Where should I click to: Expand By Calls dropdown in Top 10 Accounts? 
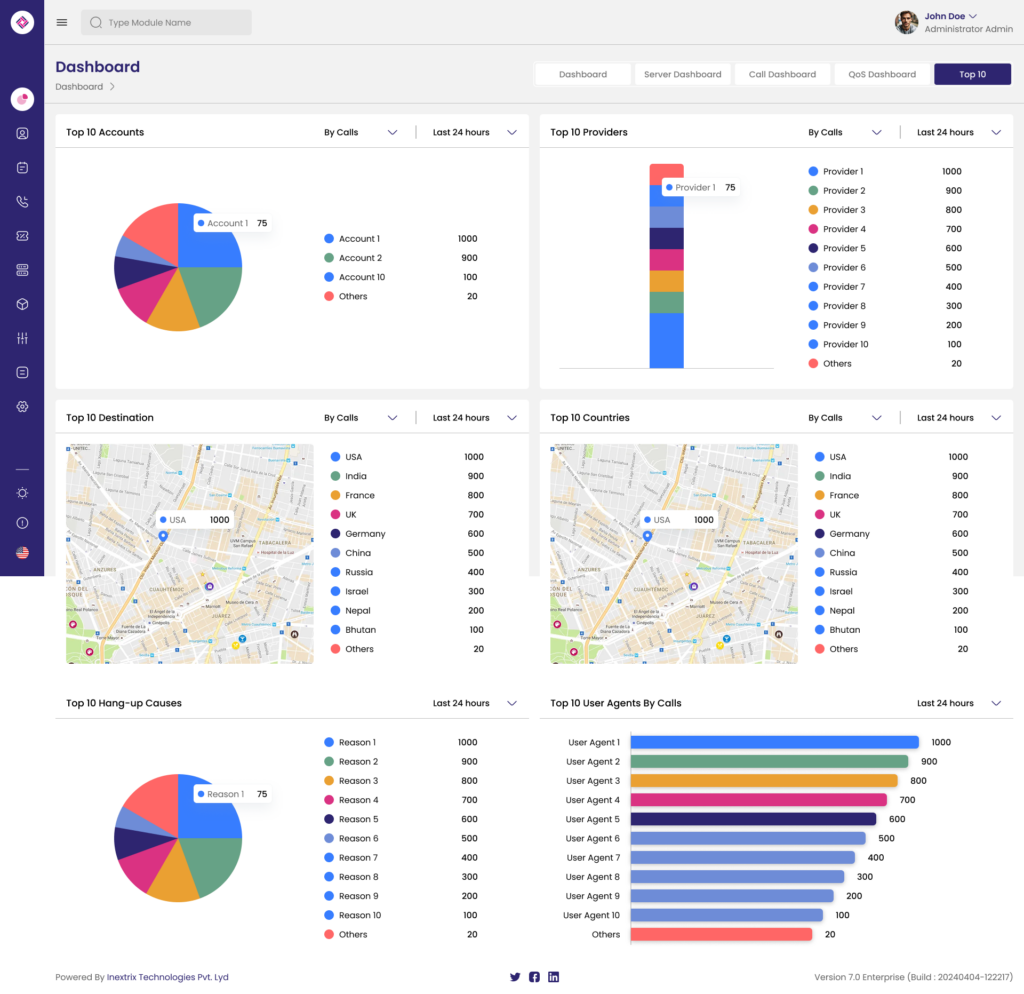[361, 133]
